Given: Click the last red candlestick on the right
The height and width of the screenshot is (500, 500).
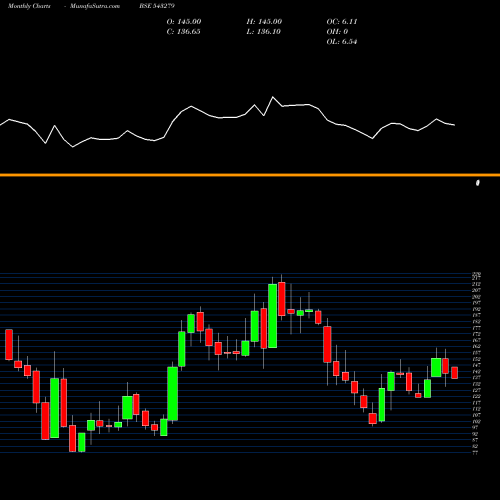Looking at the screenshot, I should pyautogui.click(x=454, y=373).
